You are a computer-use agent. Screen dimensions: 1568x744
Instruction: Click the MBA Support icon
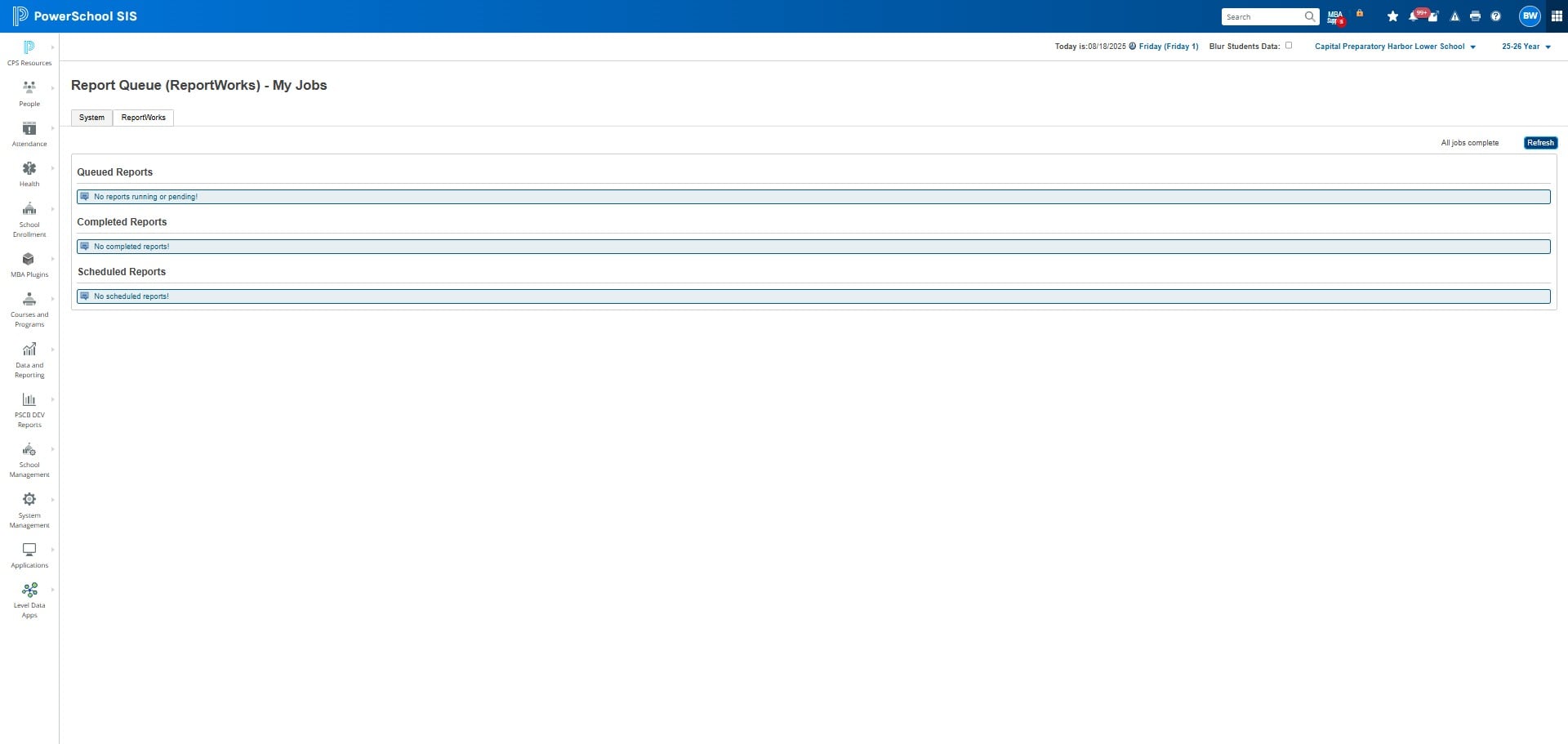1336,16
